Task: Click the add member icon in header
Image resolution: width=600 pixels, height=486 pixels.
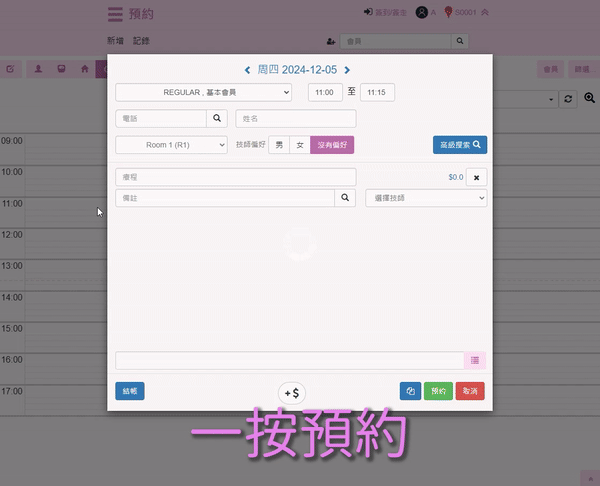Action: click(331, 41)
